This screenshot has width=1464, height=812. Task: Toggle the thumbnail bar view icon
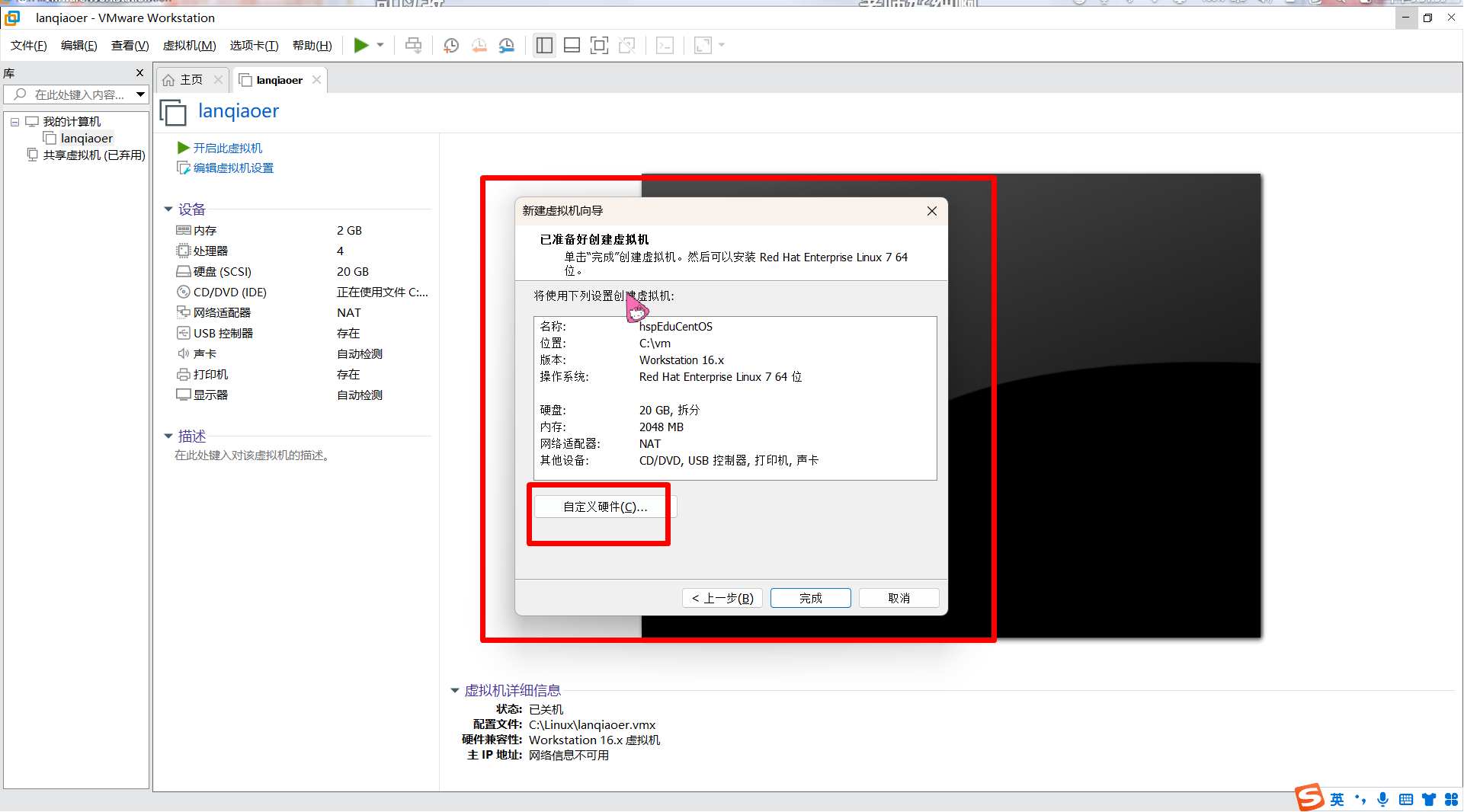pos(572,46)
